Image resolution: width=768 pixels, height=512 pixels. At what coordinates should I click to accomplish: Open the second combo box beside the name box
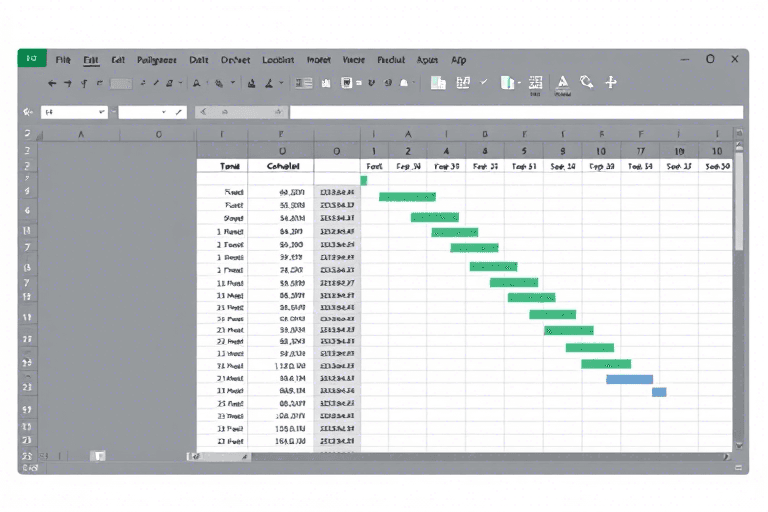(150, 113)
